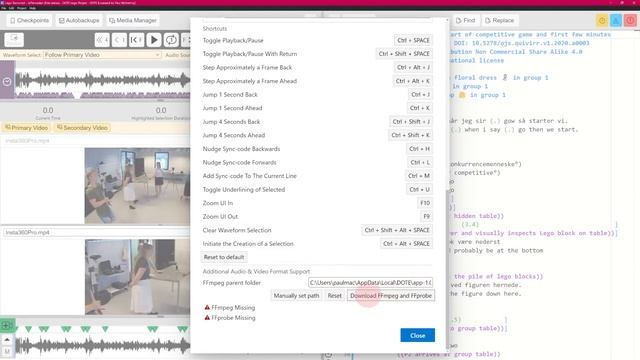Click the lower waveform track
Screen dimensions: 640x360
coord(103,346)
